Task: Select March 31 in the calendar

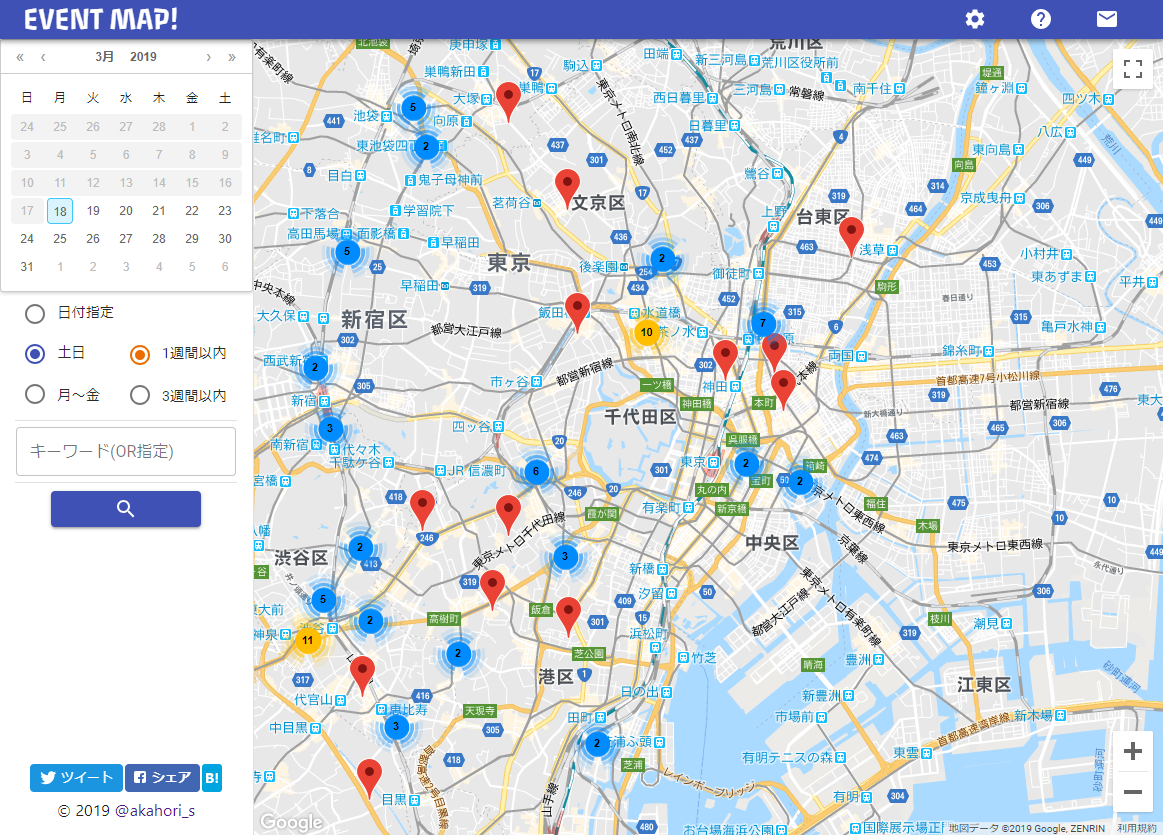Action: tap(27, 267)
